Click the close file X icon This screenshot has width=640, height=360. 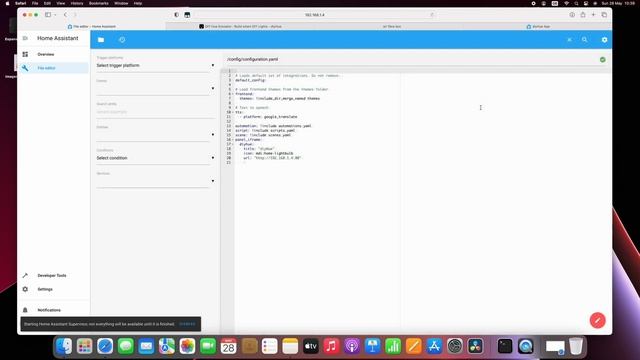coord(569,40)
